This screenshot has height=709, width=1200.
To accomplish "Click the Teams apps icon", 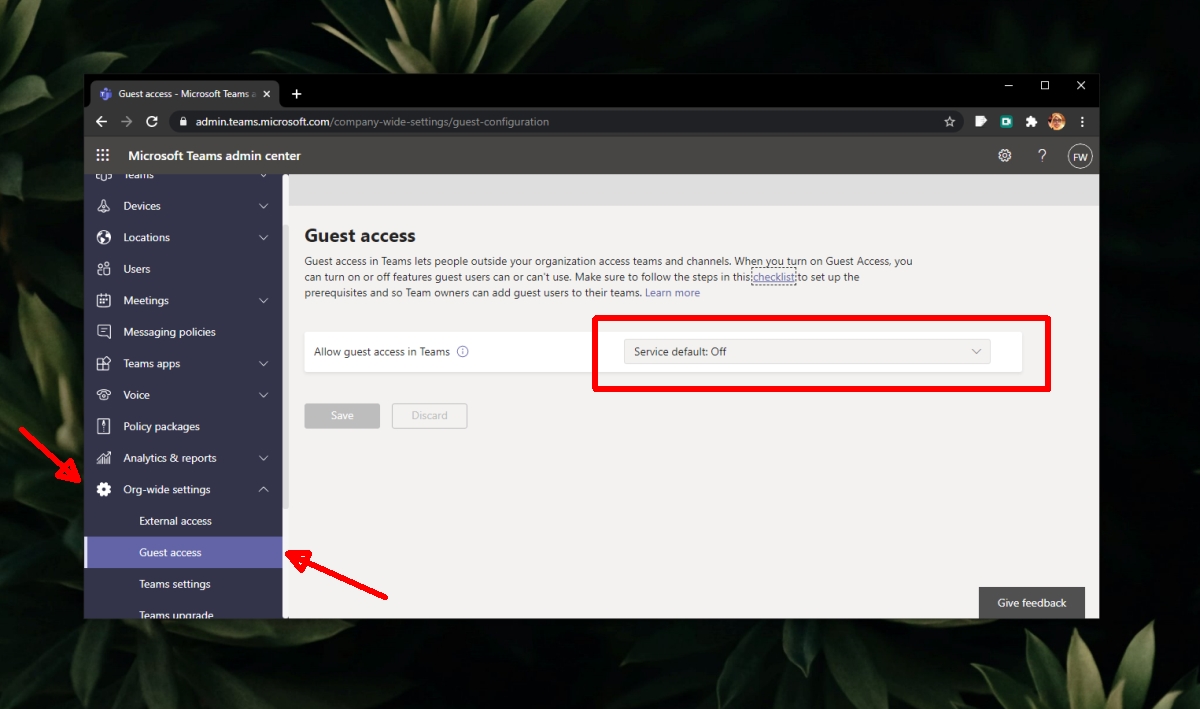I will point(103,363).
